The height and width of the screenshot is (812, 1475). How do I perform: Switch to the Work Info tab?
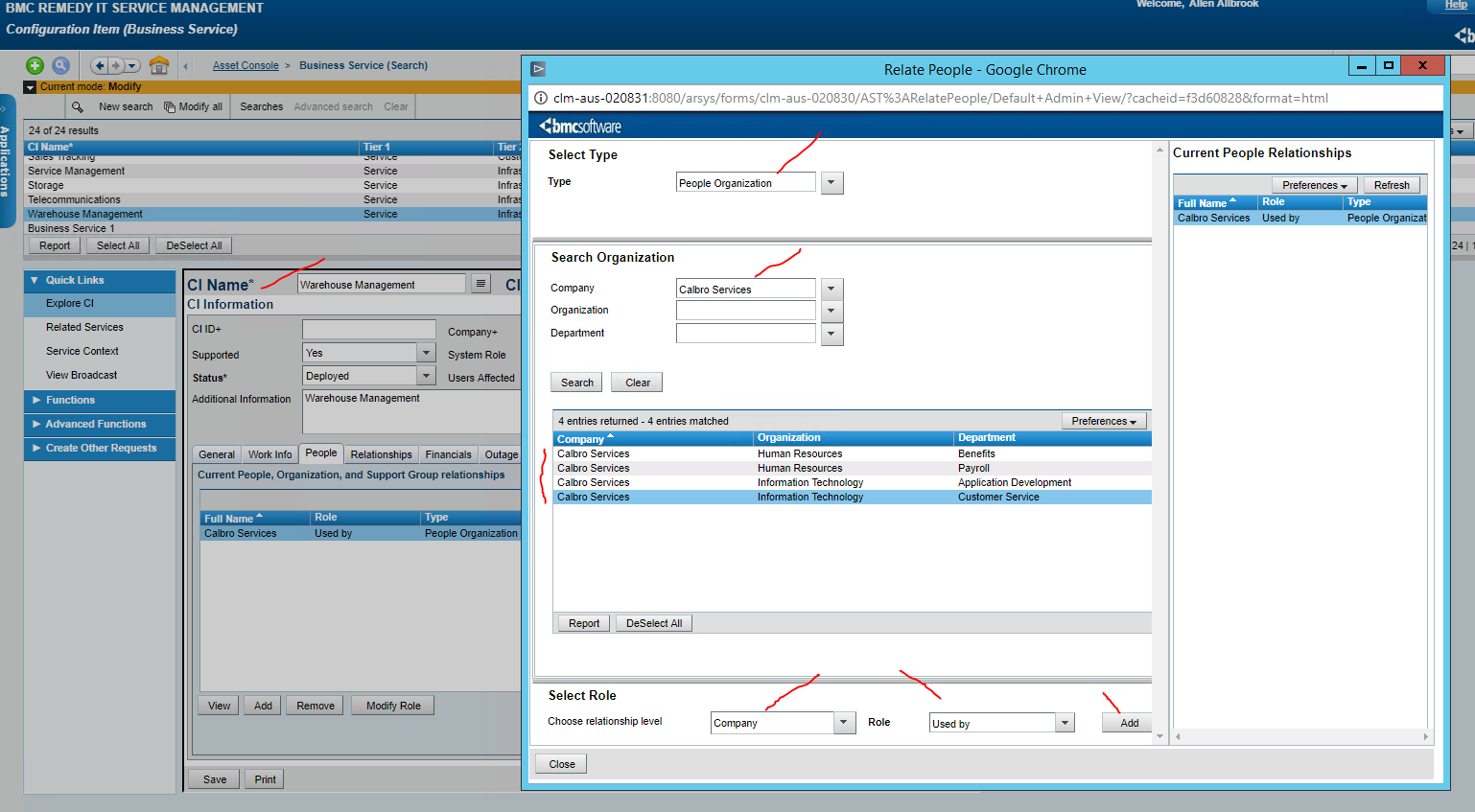tap(269, 454)
